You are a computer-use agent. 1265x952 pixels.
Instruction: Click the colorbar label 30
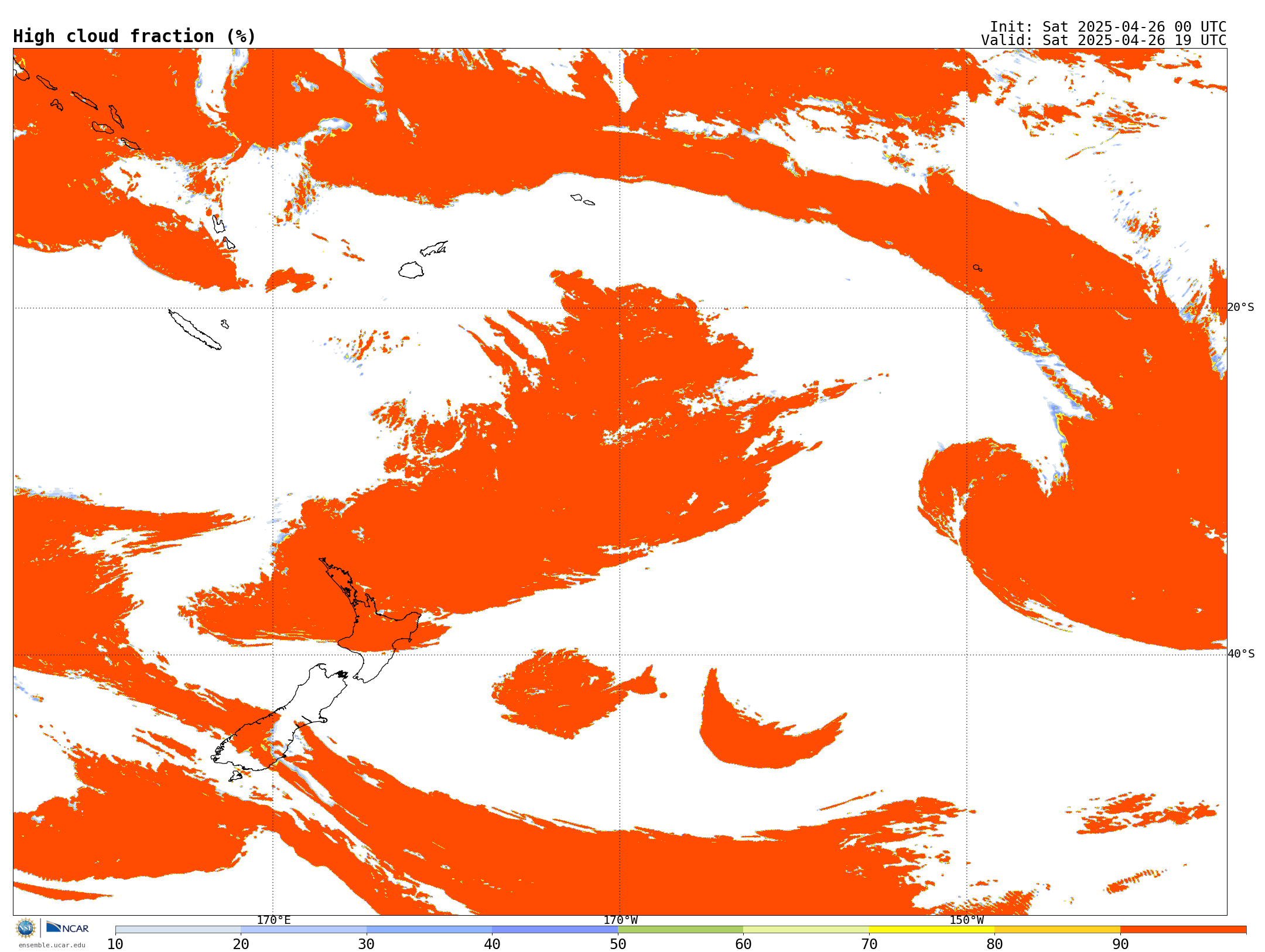(x=367, y=944)
